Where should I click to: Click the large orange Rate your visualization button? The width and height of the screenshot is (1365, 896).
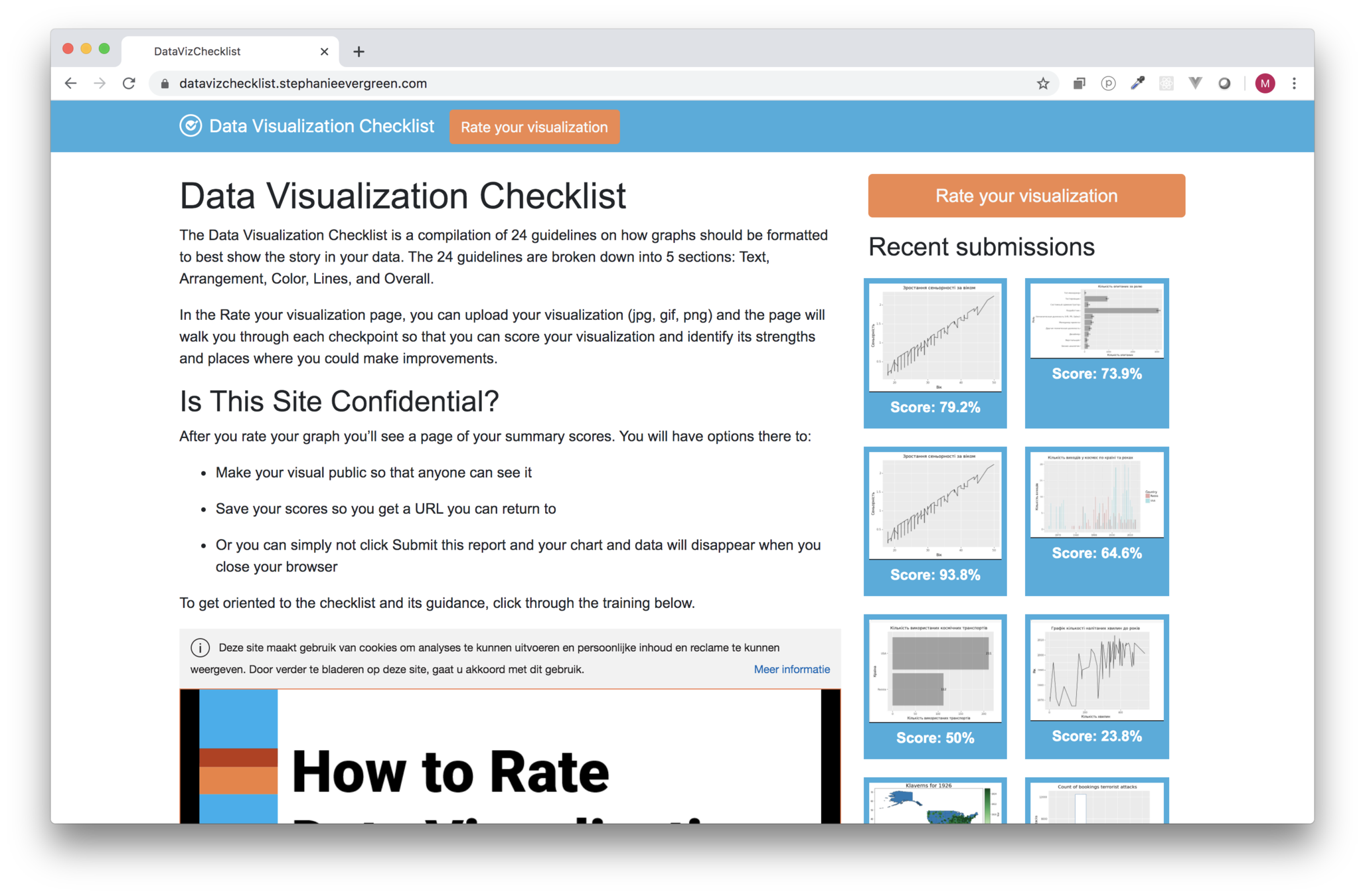(x=1026, y=196)
